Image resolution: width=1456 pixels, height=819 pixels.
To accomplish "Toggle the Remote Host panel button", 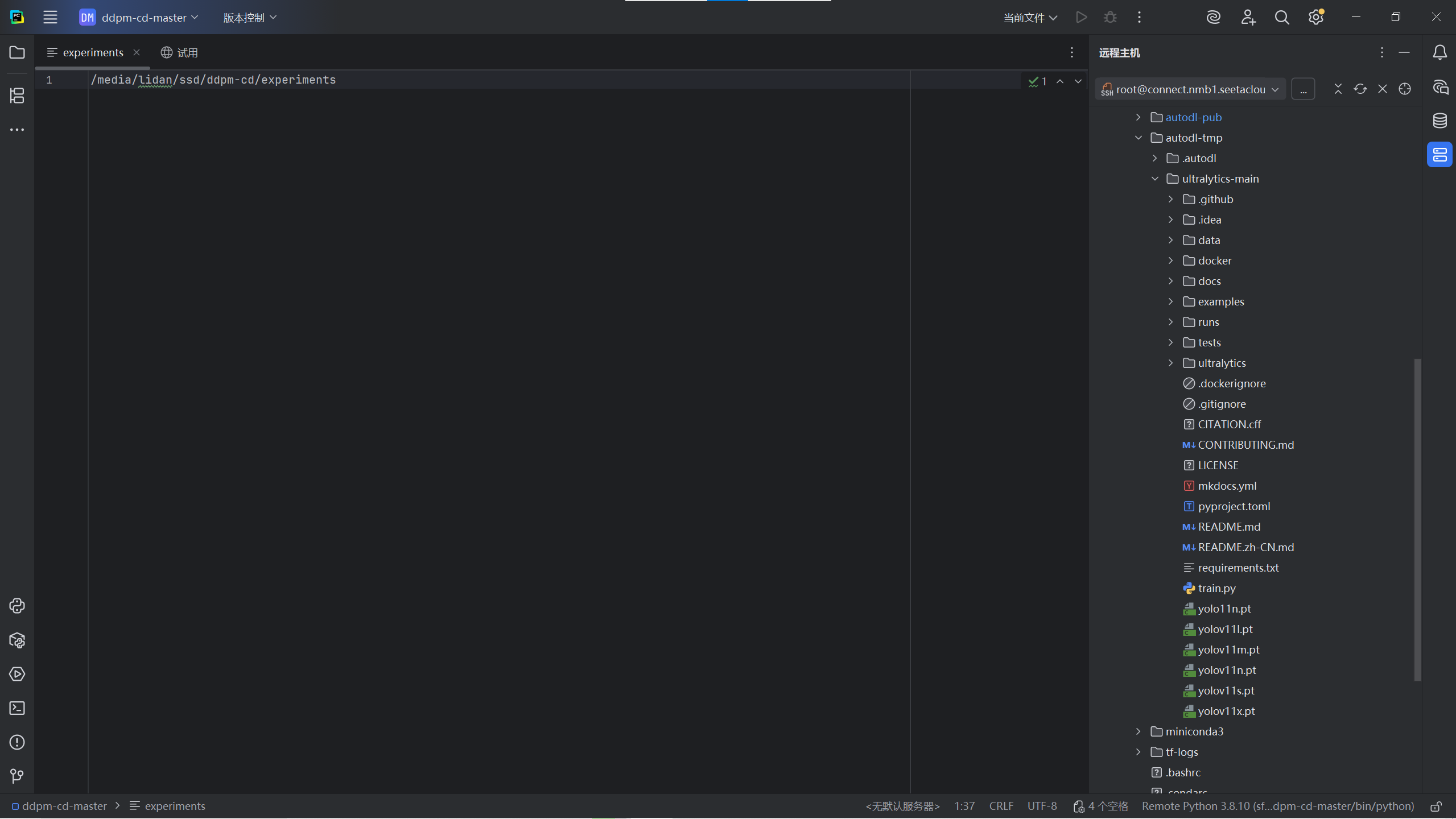I will click(x=1440, y=155).
